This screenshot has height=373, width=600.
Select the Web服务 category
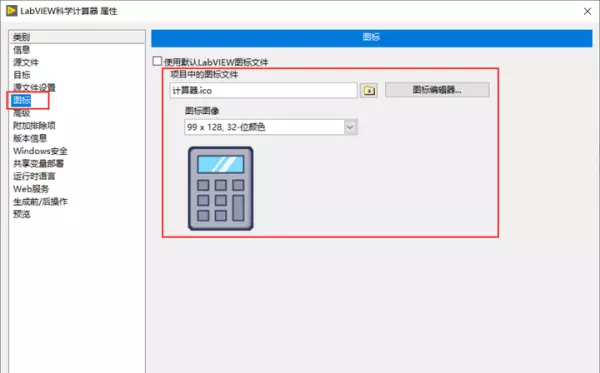click(x=31, y=189)
